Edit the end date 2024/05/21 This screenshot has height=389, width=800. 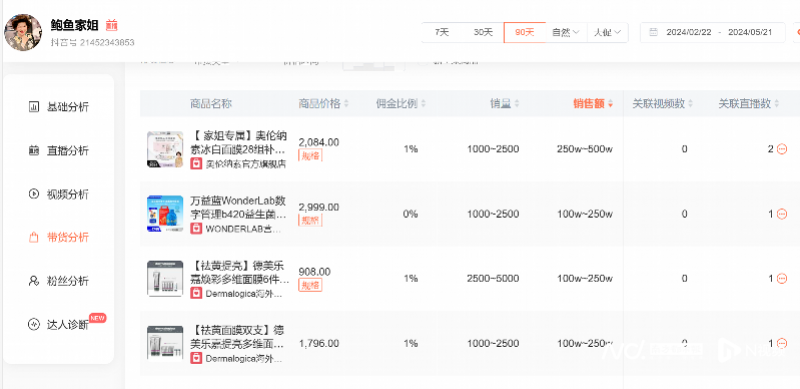(750, 32)
